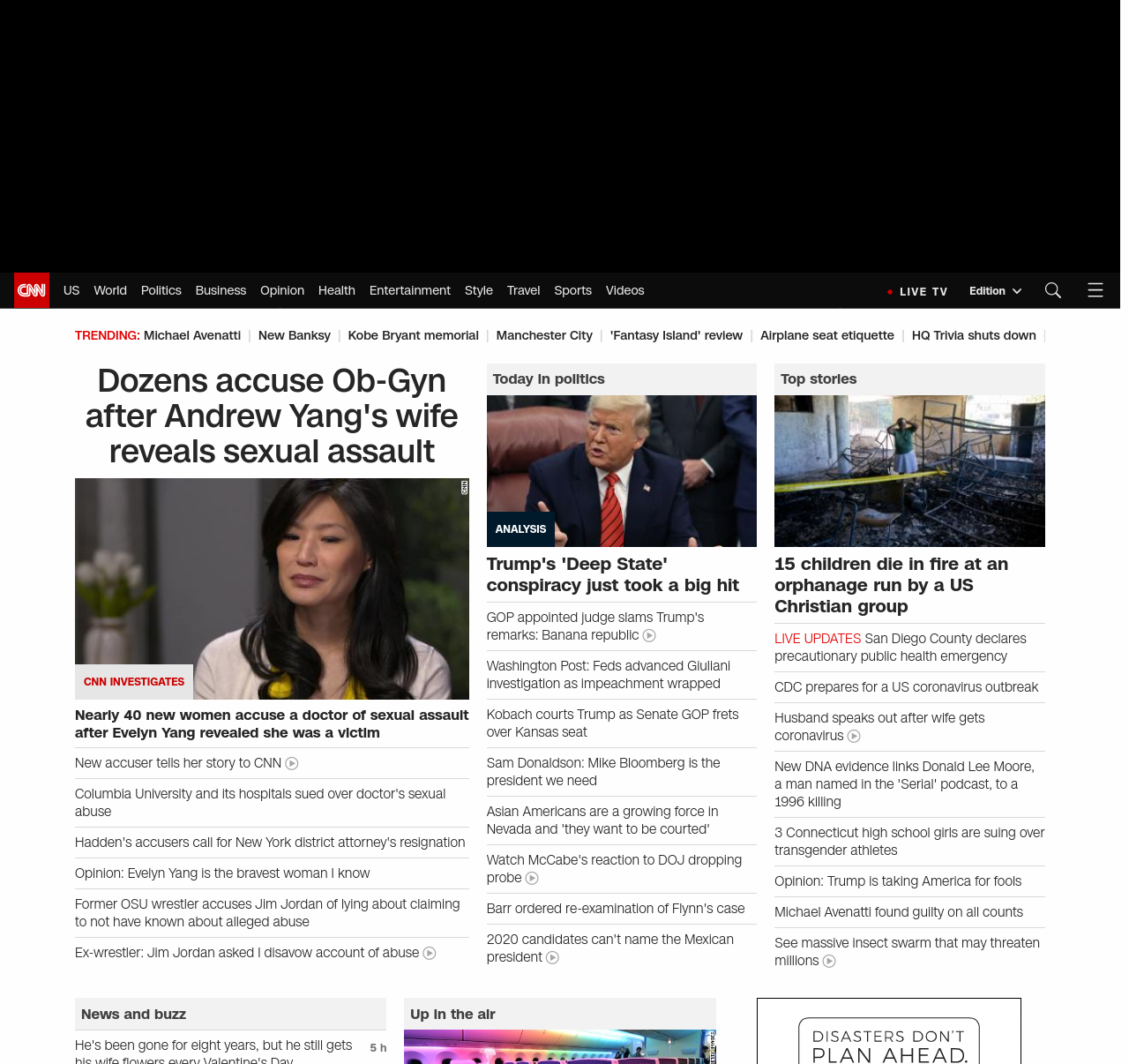Image resolution: width=1129 pixels, height=1064 pixels.
Task: Click play icon after Jim Jordan ex-wrestler headline
Action: (430, 954)
